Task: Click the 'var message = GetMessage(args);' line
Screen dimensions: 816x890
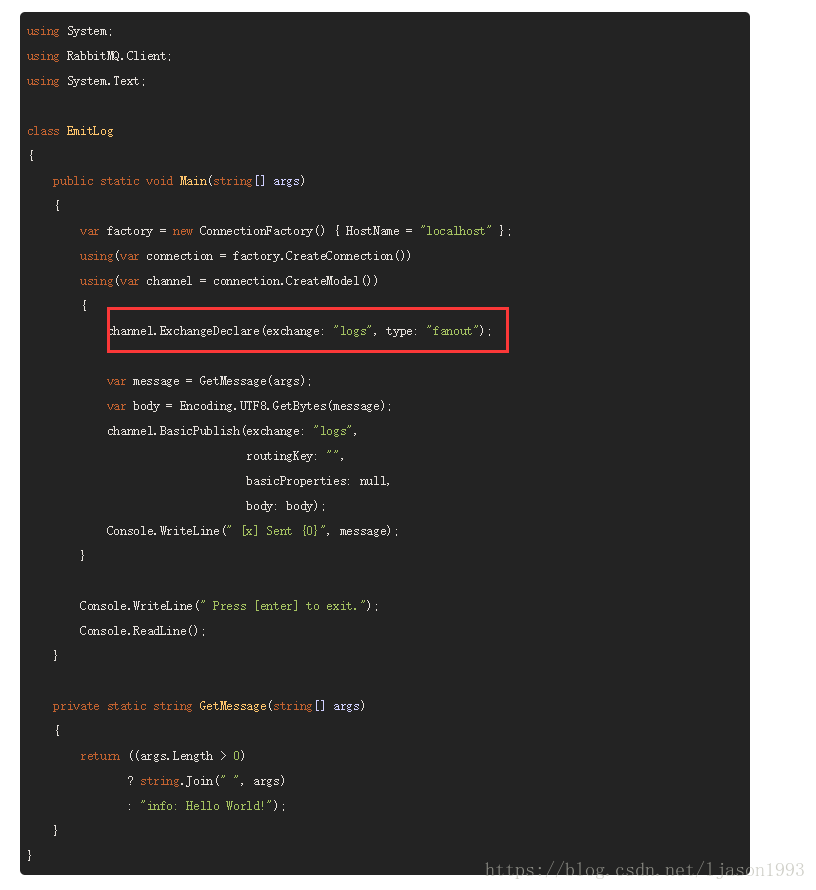Action: [209, 381]
